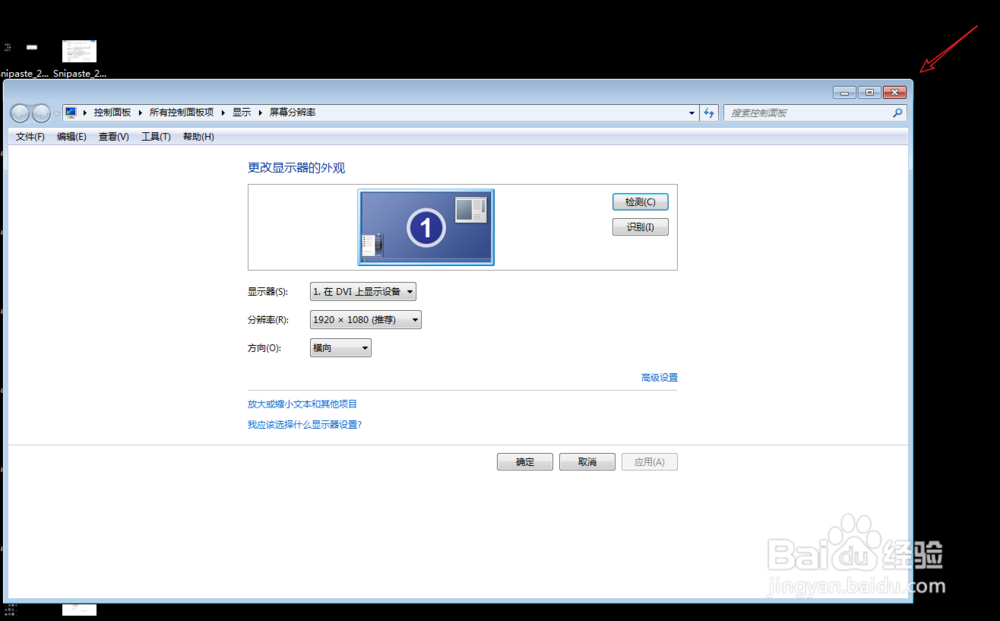Viewport: 1000px width, 621px height.
Task: Open the 显示器(S) display dropdown
Action: 363,291
